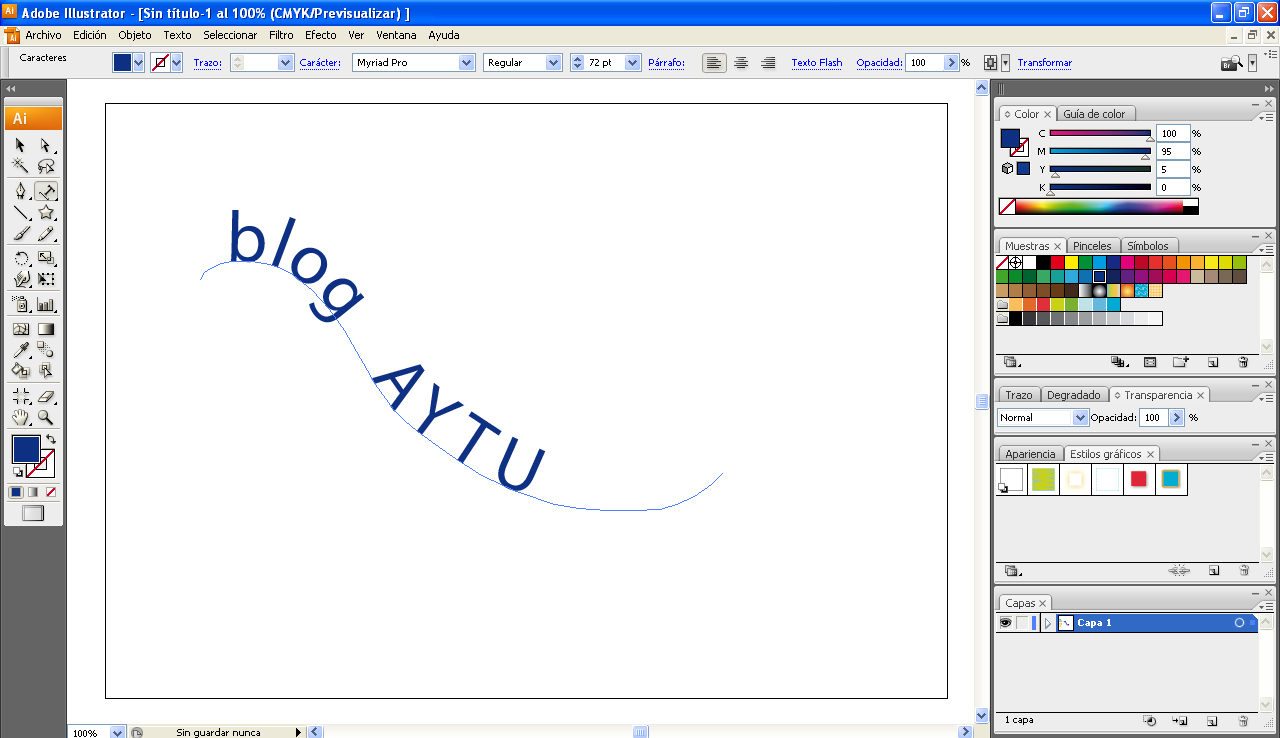Hide Capa 1 with the eye icon
This screenshot has width=1280, height=738.
coord(1005,623)
